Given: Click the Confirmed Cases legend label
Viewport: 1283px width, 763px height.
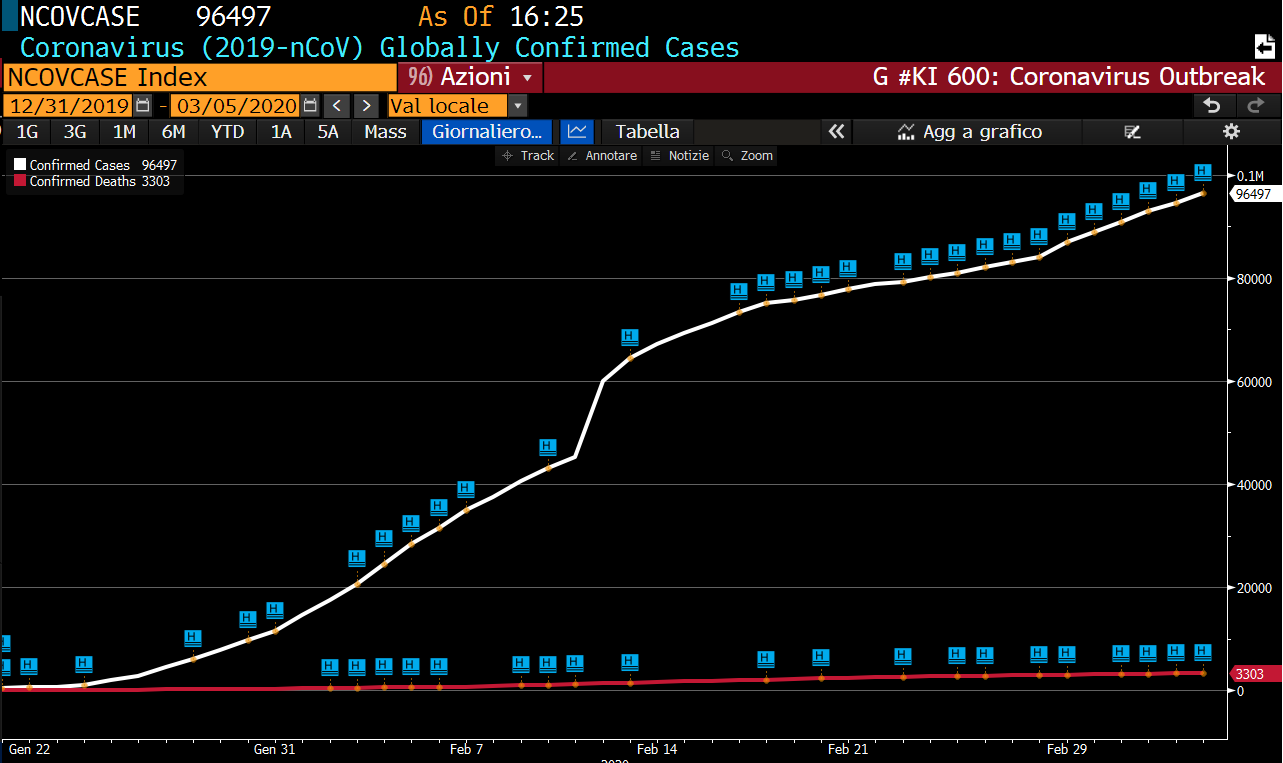Looking at the screenshot, I should (x=80, y=165).
